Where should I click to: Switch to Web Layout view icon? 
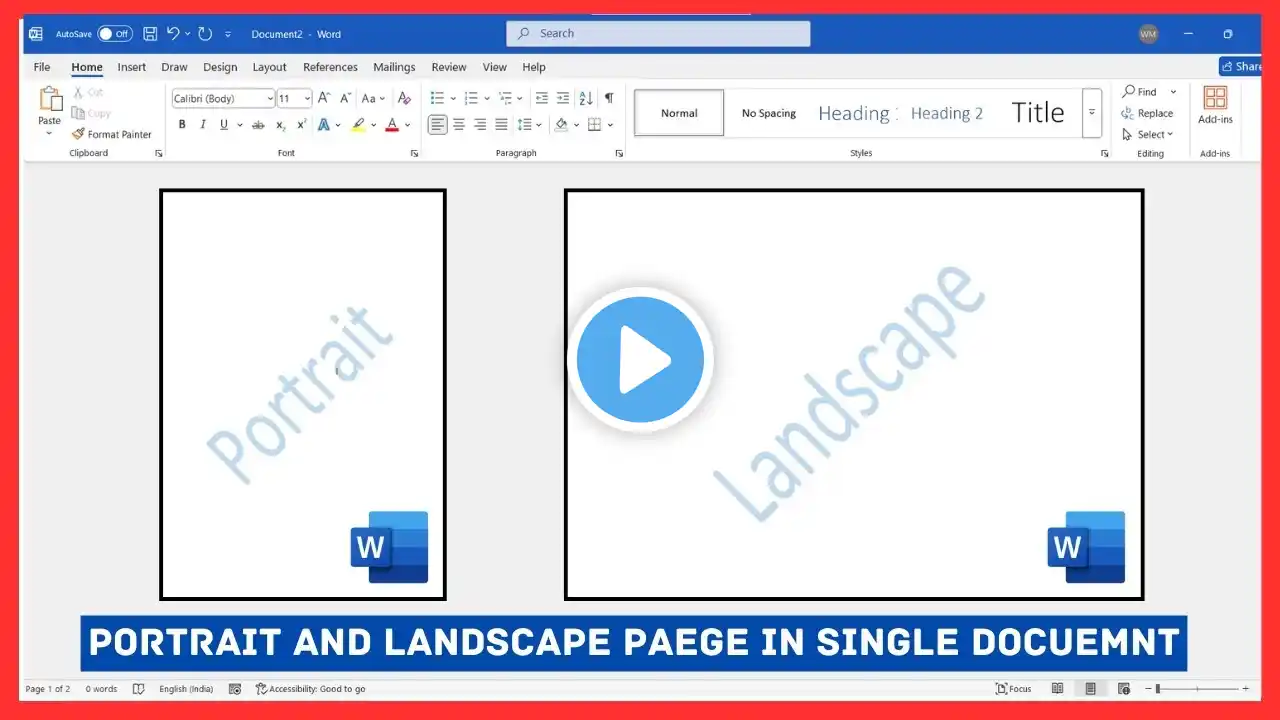point(1124,689)
